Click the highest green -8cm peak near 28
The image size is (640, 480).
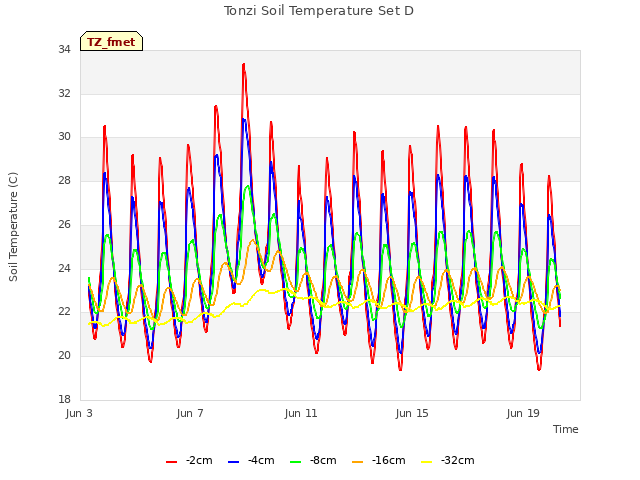coord(248,187)
